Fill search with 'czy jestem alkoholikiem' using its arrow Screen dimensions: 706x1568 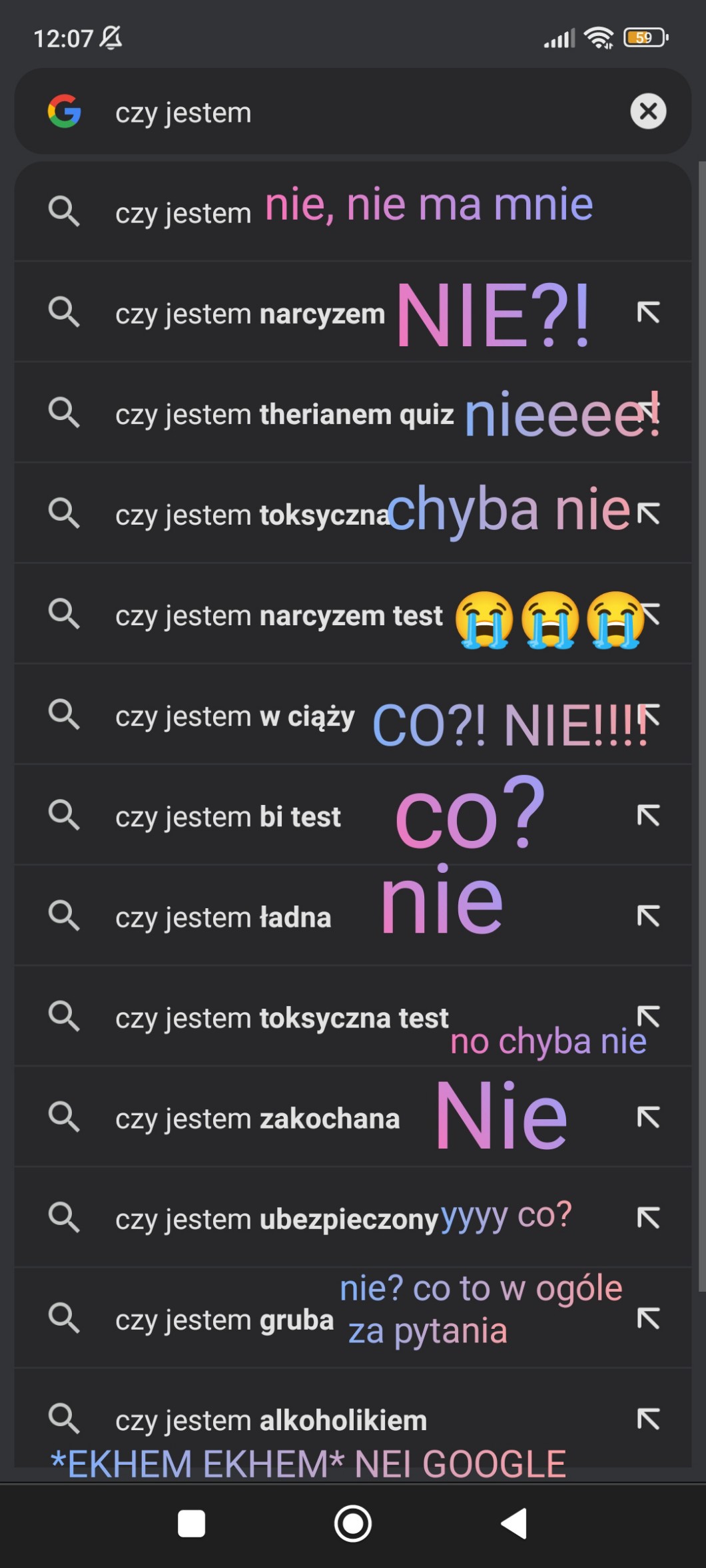click(x=648, y=1419)
